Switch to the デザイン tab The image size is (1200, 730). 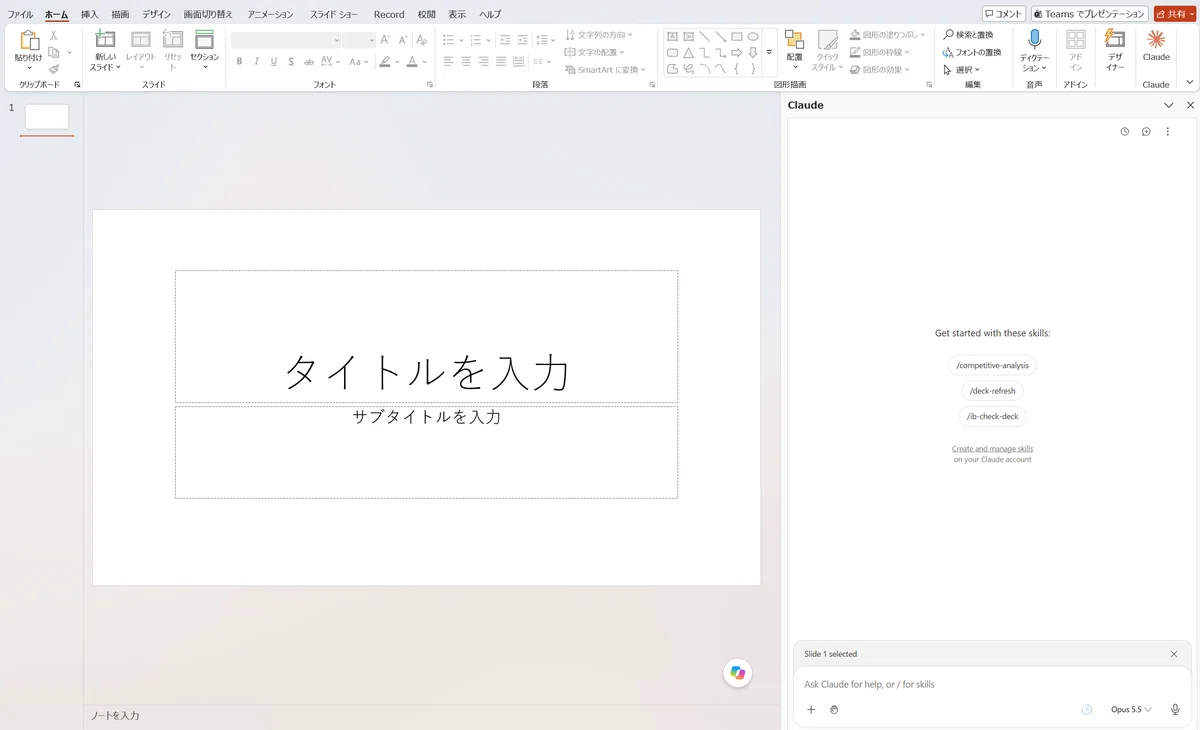[x=156, y=15]
